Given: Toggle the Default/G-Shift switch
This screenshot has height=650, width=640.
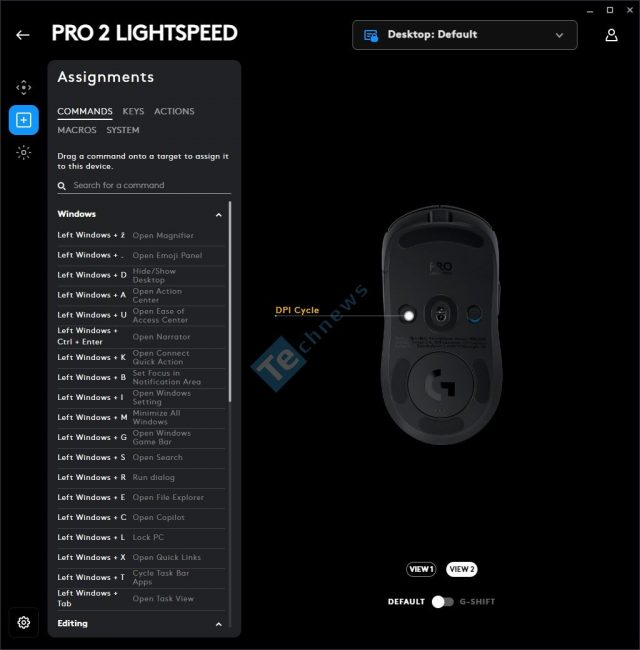Looking at the screenshot, I should 442,601.
